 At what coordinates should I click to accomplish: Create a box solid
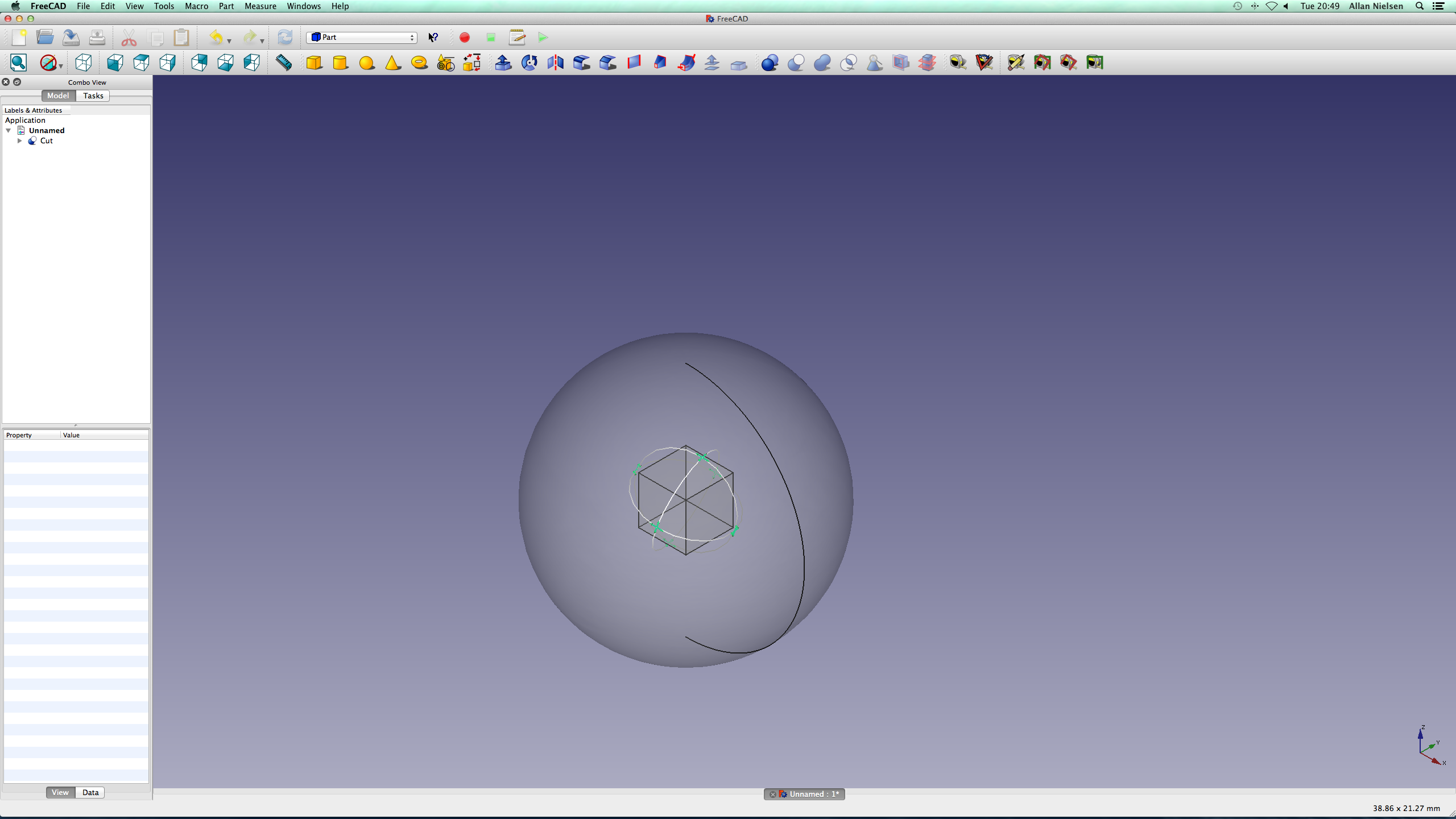pos(315,63)
